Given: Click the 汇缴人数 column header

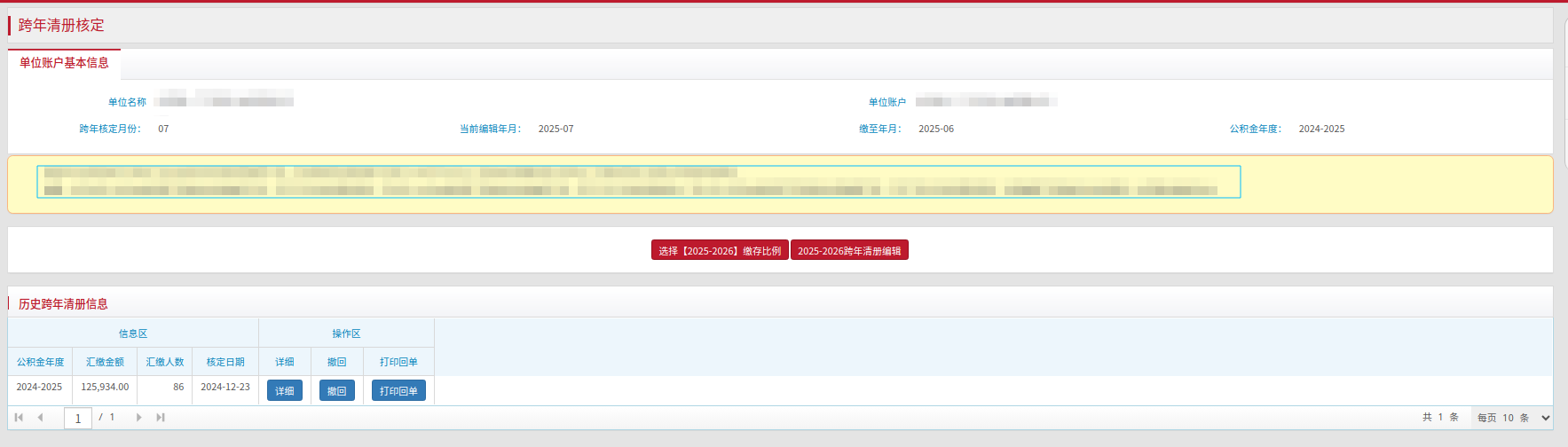Looking at the screenshot, I should click(x=165, y=362).
